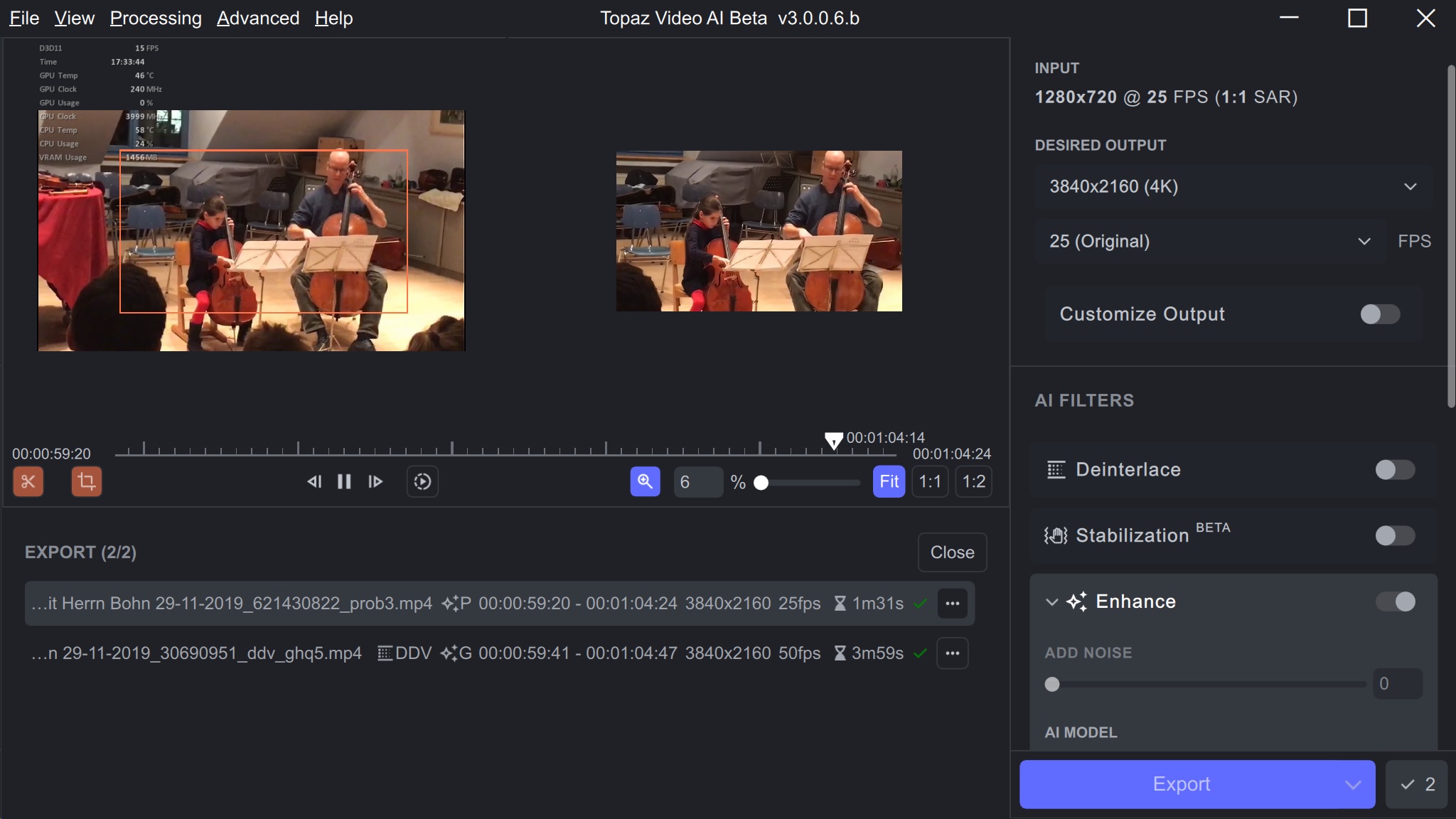Enable the Stabilization BETA filter
Image resolution: width=1456 pixels, height=819 pixels.
(1394, 535)
